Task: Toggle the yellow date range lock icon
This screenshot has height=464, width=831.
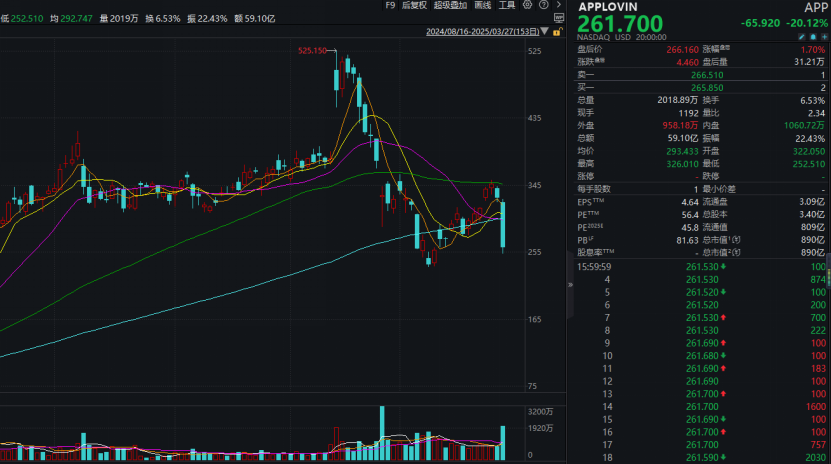Action: coord(558,32)
